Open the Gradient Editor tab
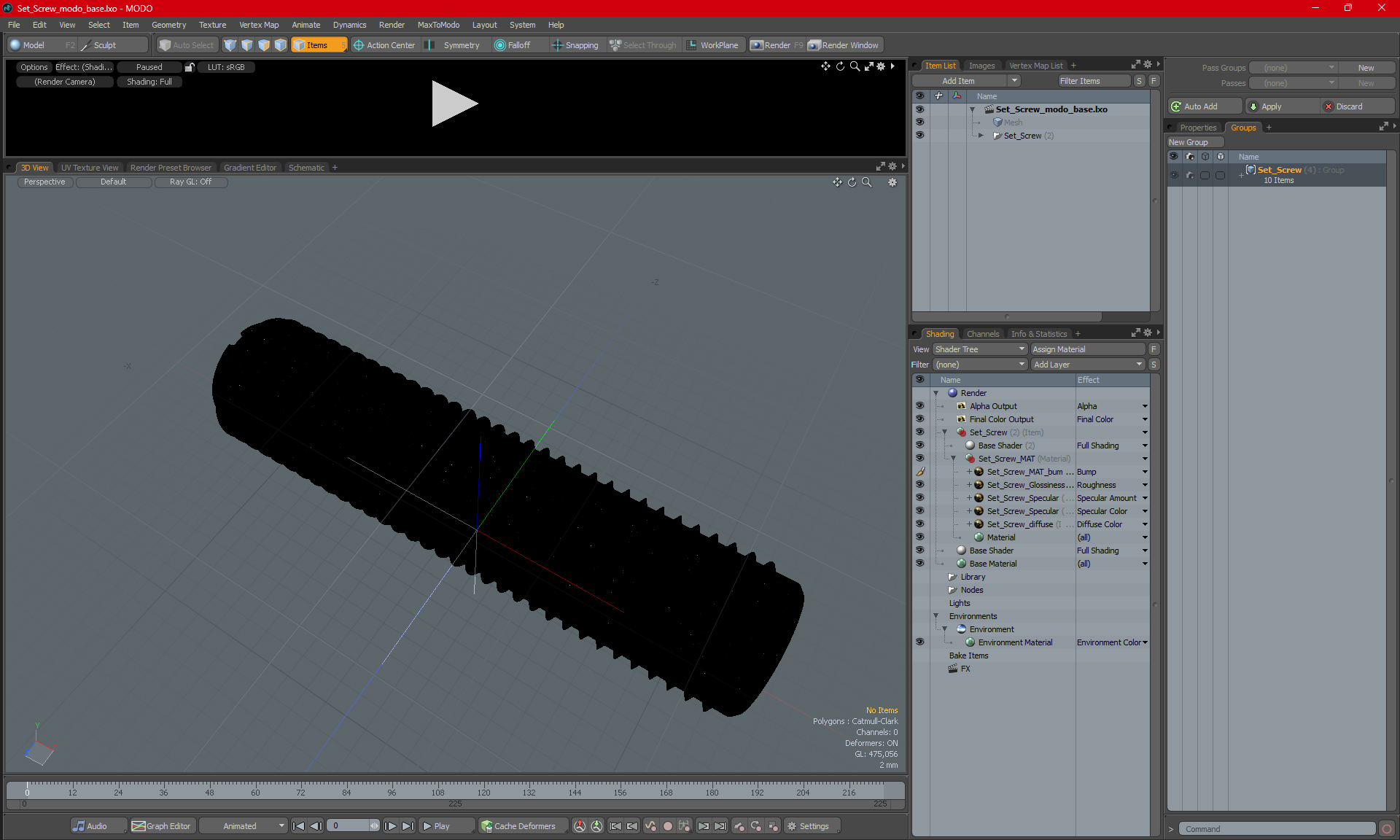Image resolution: width=1400 pixels, height=840 pixels. coord(250,168)
